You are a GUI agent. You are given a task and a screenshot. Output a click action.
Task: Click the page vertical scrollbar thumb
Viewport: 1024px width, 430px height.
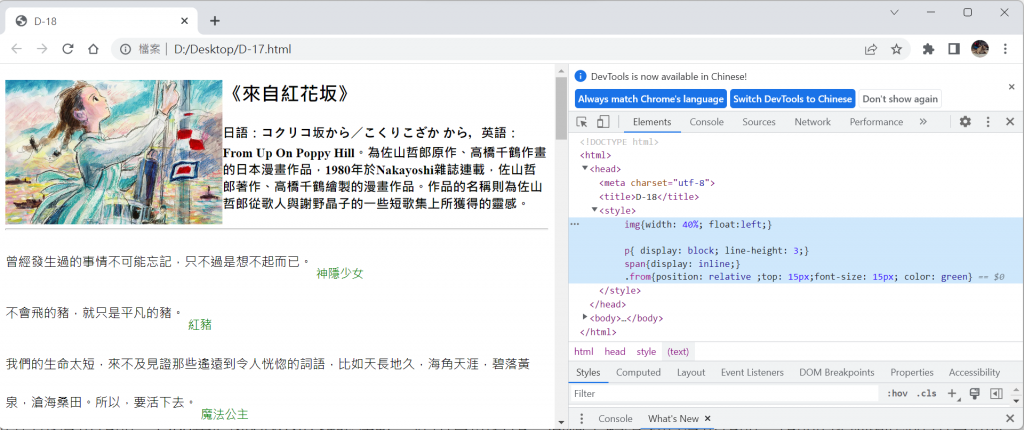562,108
